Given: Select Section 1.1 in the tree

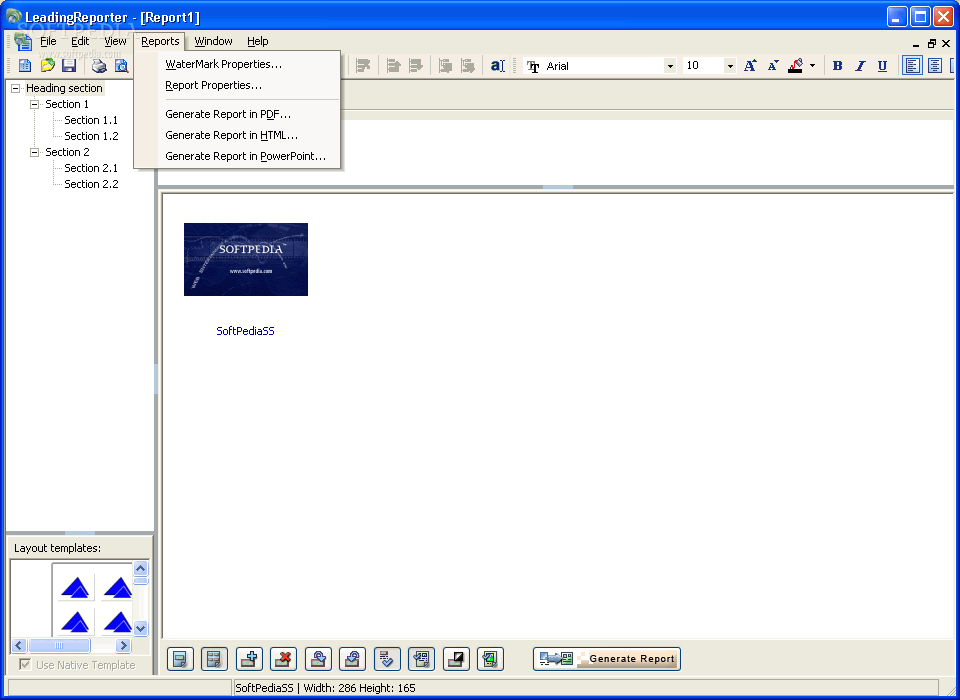Looking at the screenshot, I should [91, 120].
